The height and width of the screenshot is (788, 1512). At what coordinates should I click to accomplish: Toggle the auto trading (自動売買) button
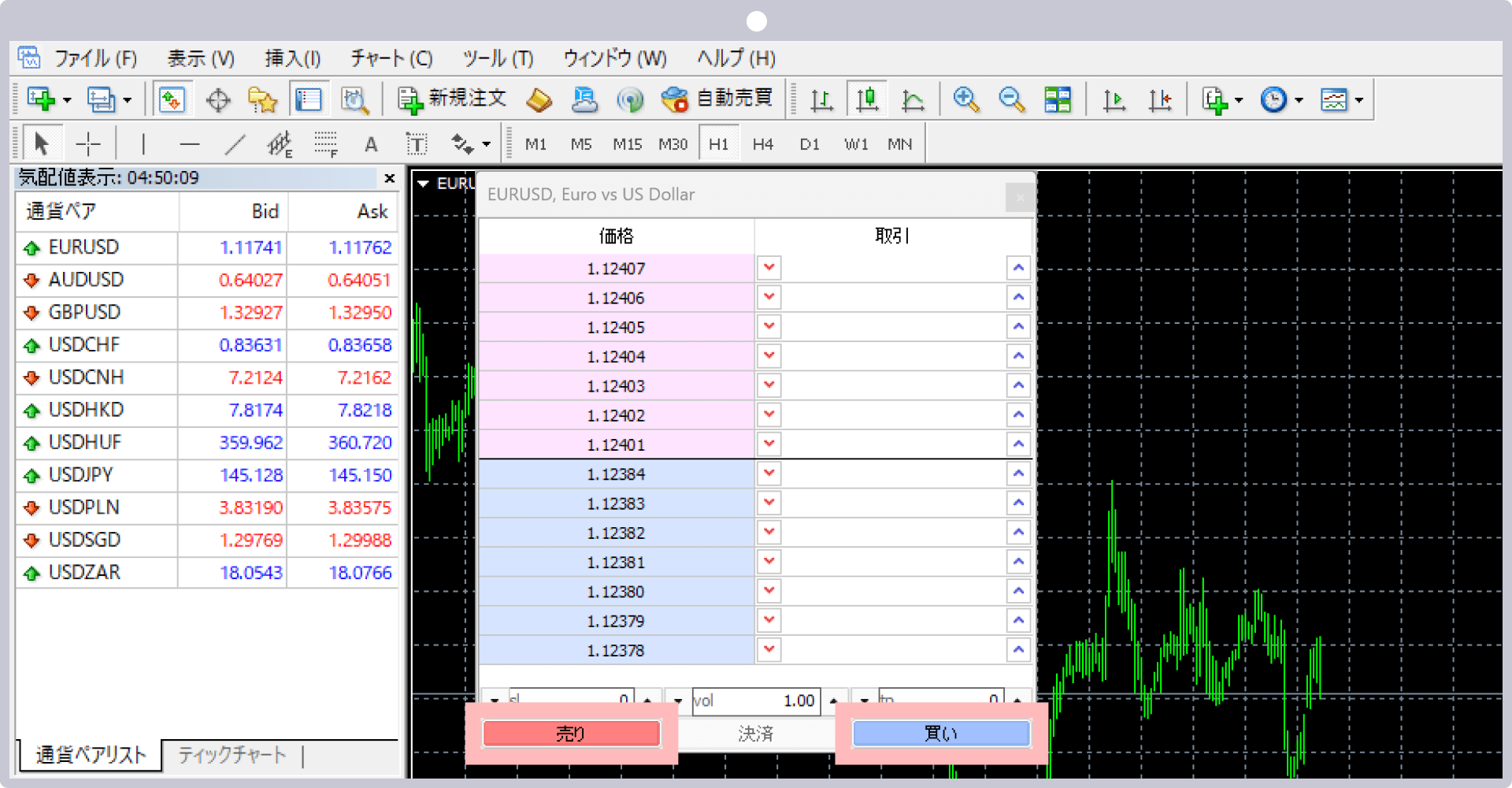717,99
